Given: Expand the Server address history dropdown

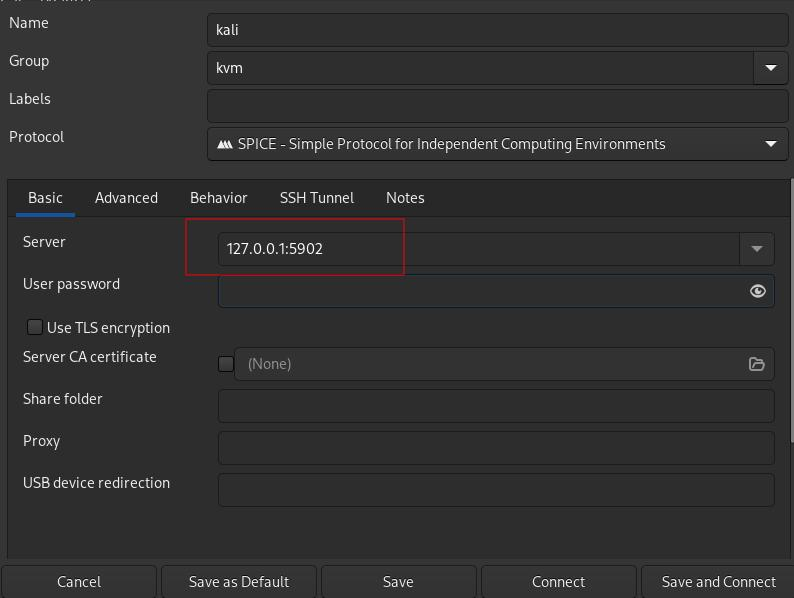Looking at the screenshot, I should [756, 249].
